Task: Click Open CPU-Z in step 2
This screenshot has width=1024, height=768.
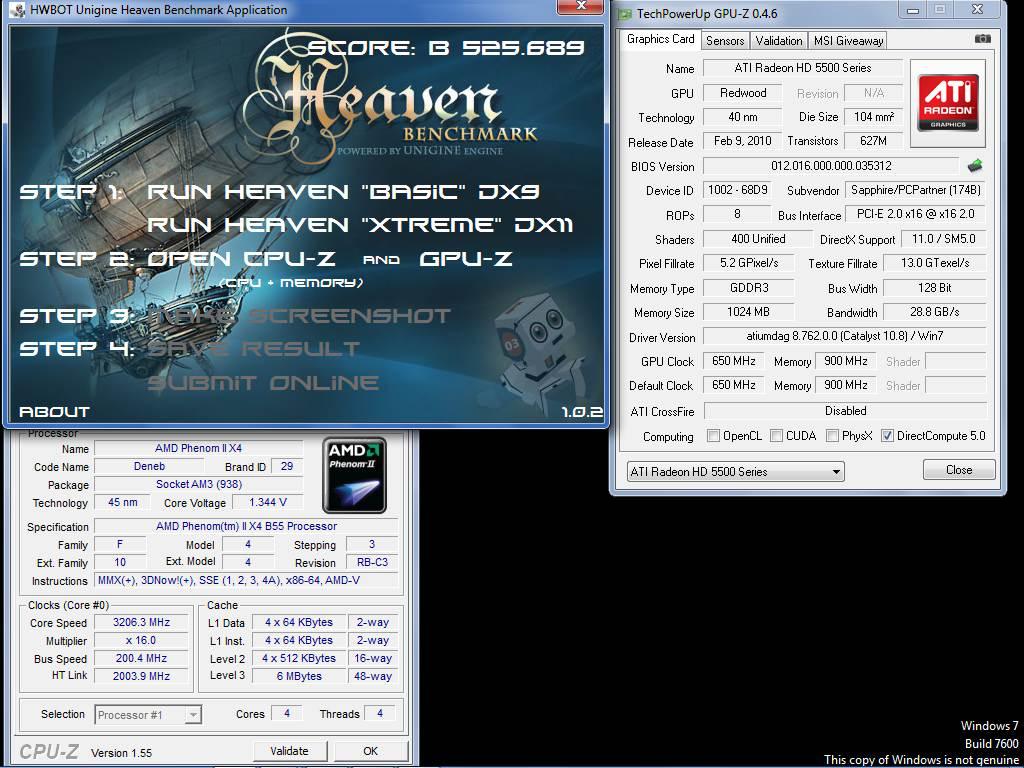Action: (242, 259)
